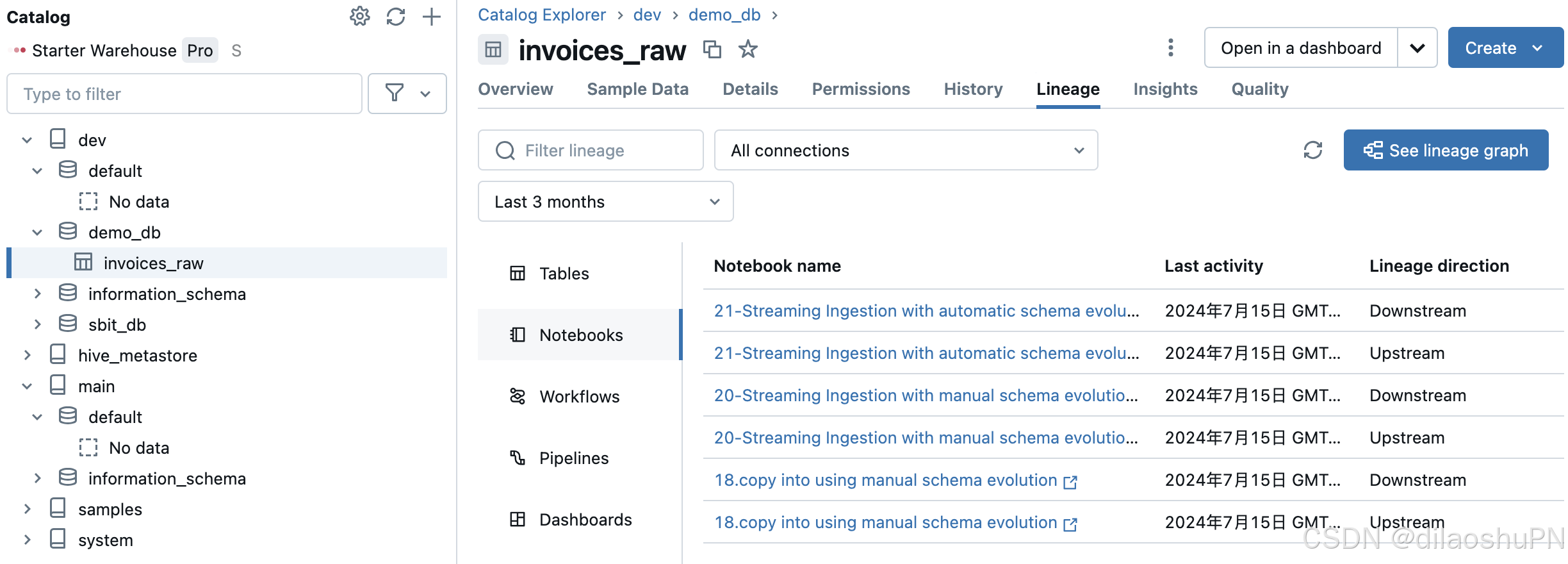Viewport: 1568px width, 564px height.
Task: Click the Type to filter field
Action: pos(184,94)
